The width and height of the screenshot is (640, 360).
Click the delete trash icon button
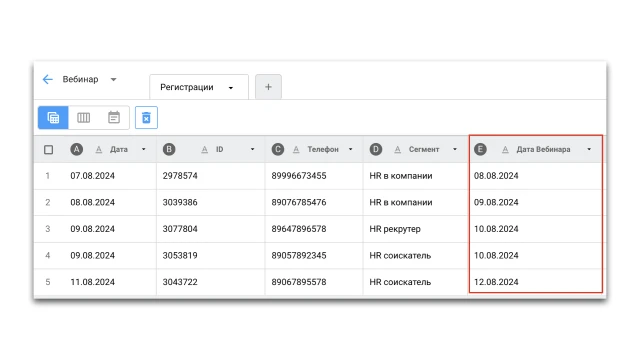146,118
